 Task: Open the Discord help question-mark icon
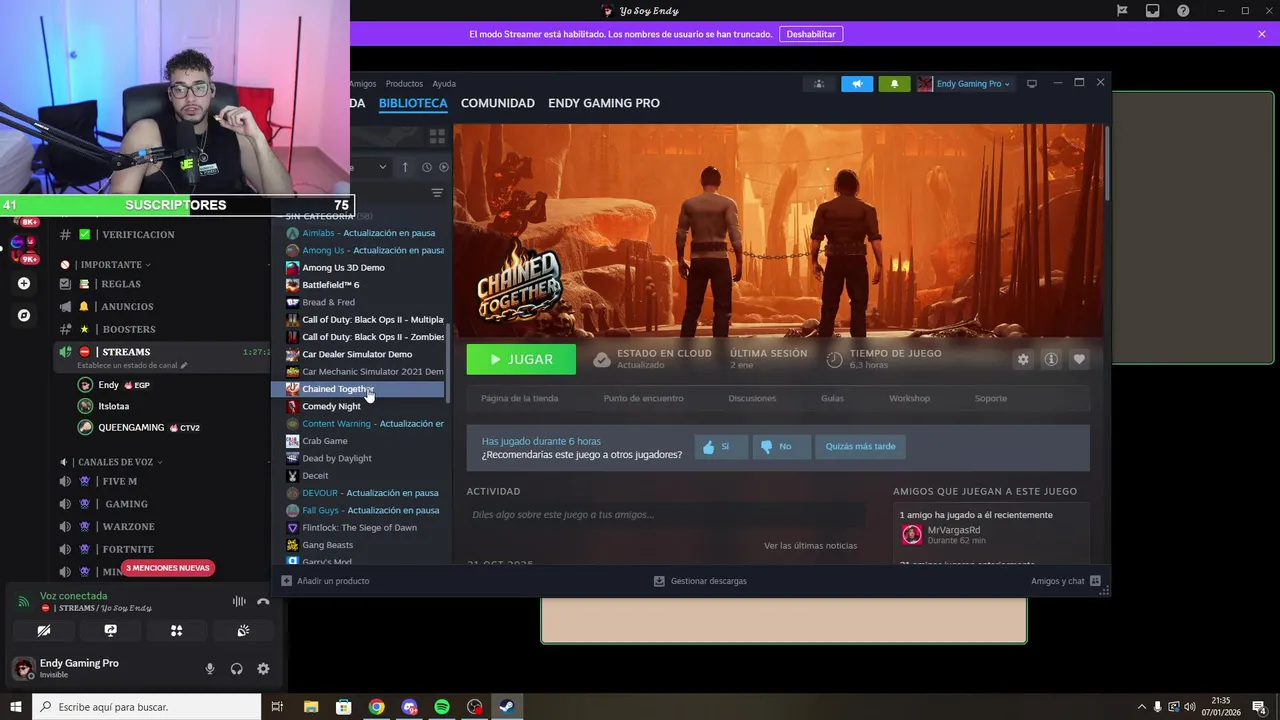point(1184,11)
